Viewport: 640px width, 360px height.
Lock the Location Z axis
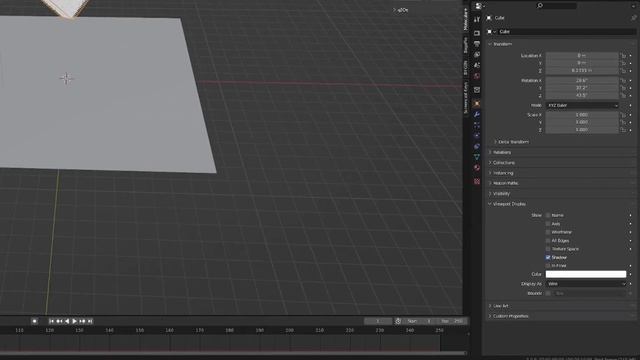point(623,71)
